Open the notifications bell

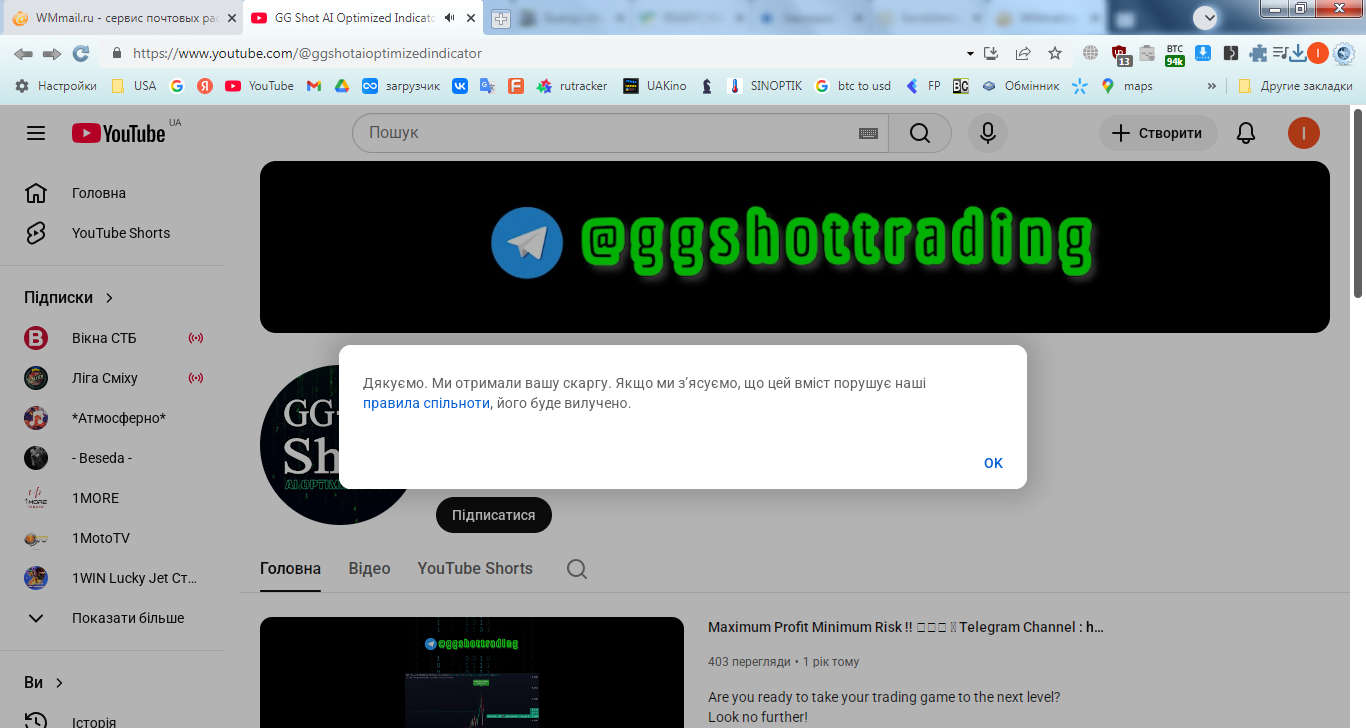point(1246,133)
